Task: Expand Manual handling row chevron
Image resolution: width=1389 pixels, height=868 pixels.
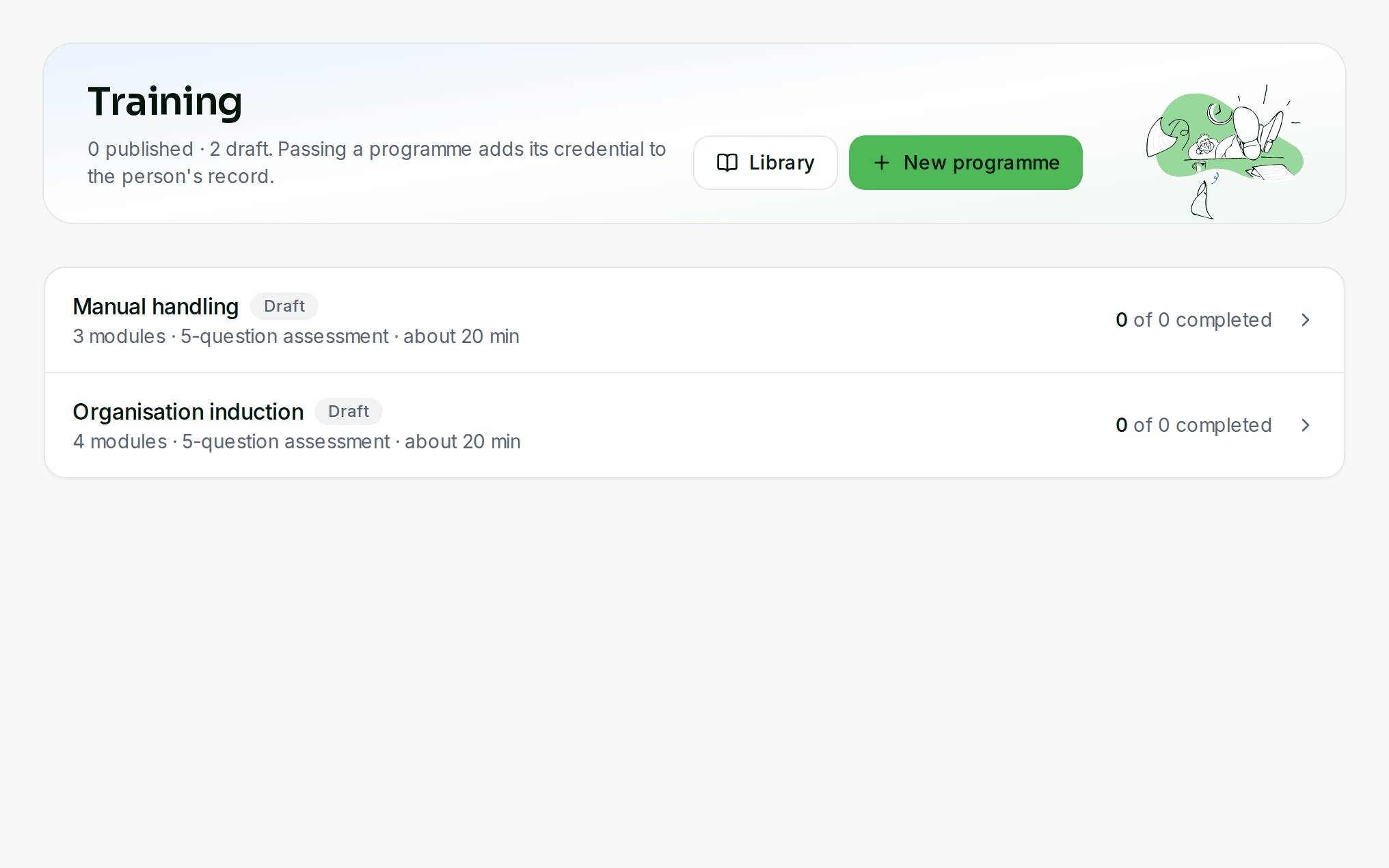Action: click(x=1305, y=320)
